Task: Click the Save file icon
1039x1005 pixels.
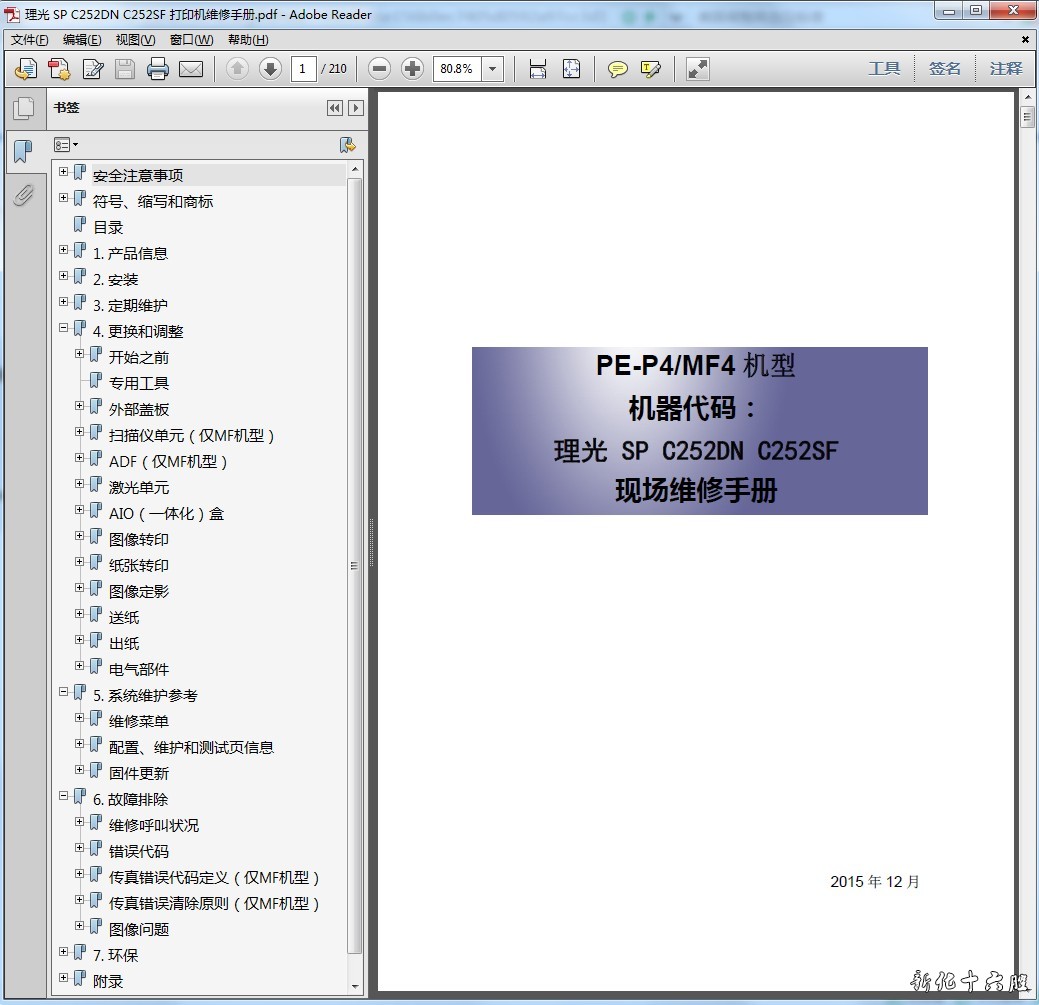Action: click(125, 69)
